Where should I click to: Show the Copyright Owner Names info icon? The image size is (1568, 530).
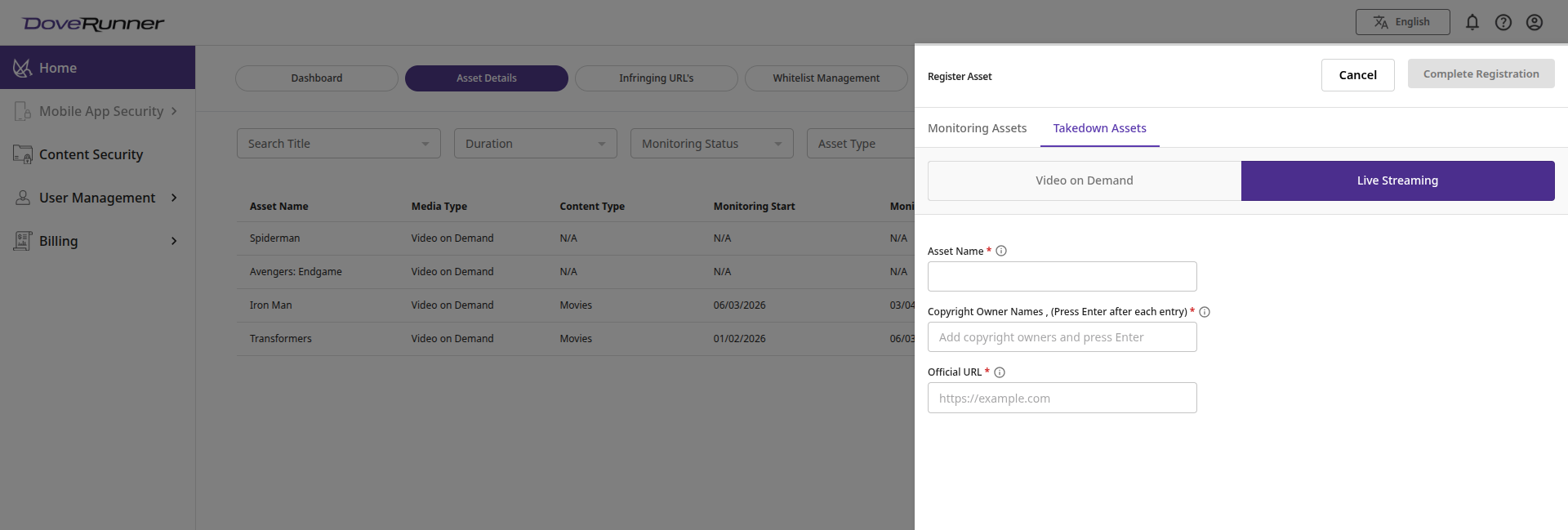(1205, 312)
